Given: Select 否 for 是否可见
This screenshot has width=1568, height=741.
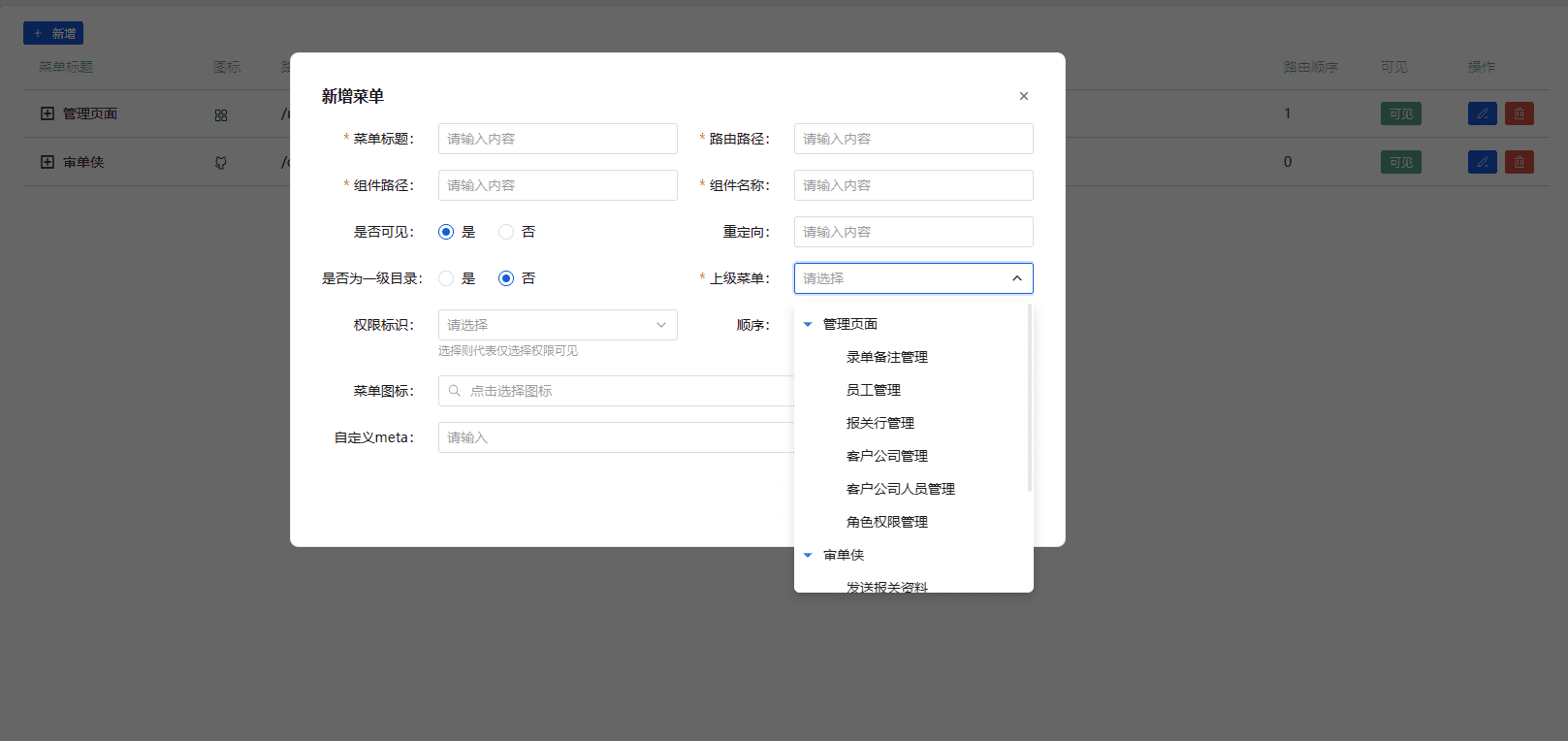Looking at the screenshot, I should tap(506, 232).
